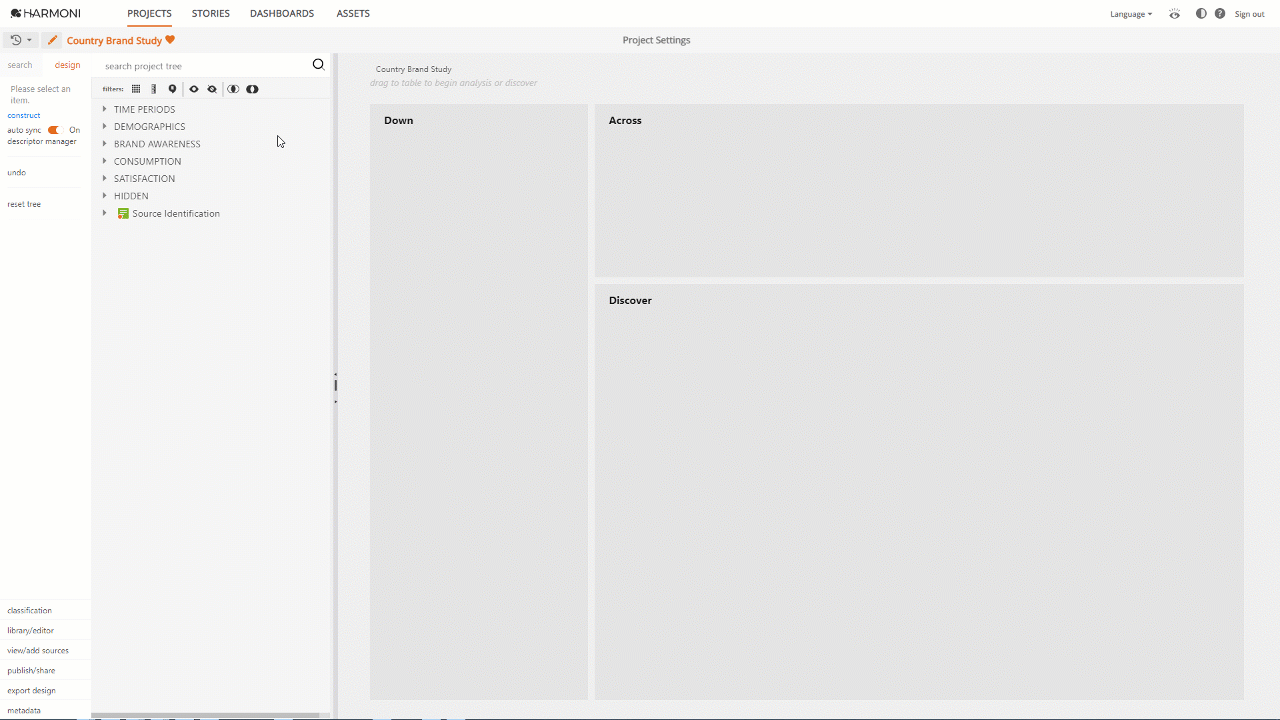The image size is (1280, 720).
Task: Click the Sign out link
Action: click(1249, 14)
